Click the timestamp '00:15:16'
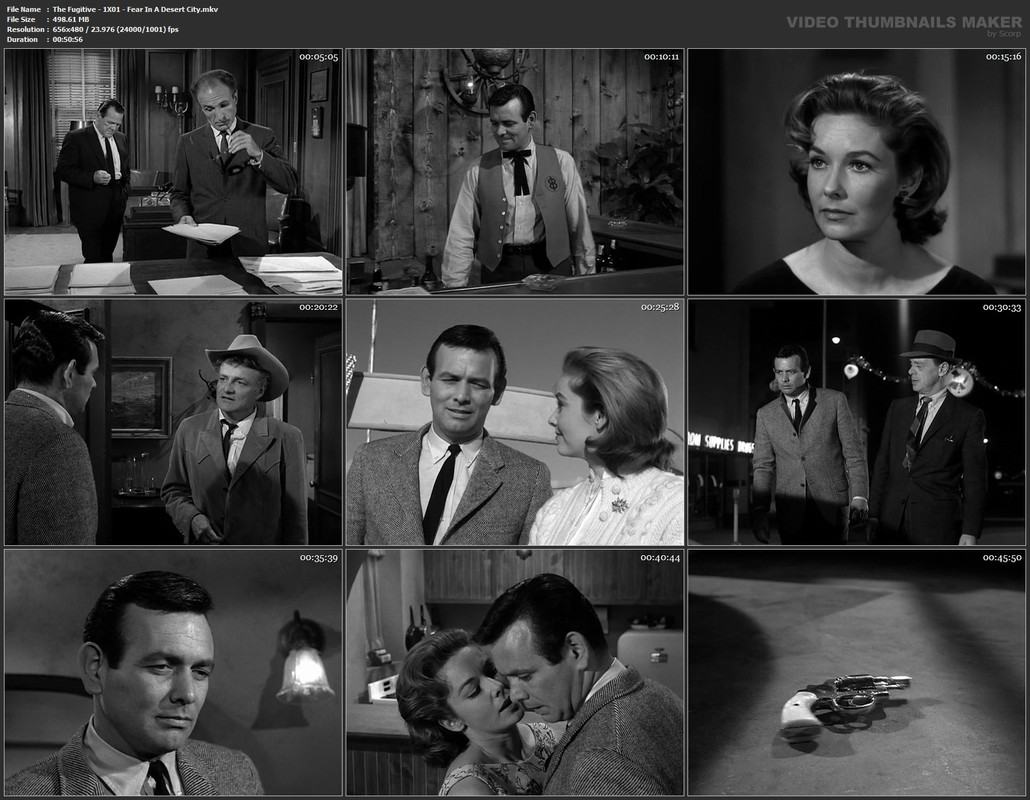Image resolution: width=1030 pixels, height=800 pixels. [1003, 57]
